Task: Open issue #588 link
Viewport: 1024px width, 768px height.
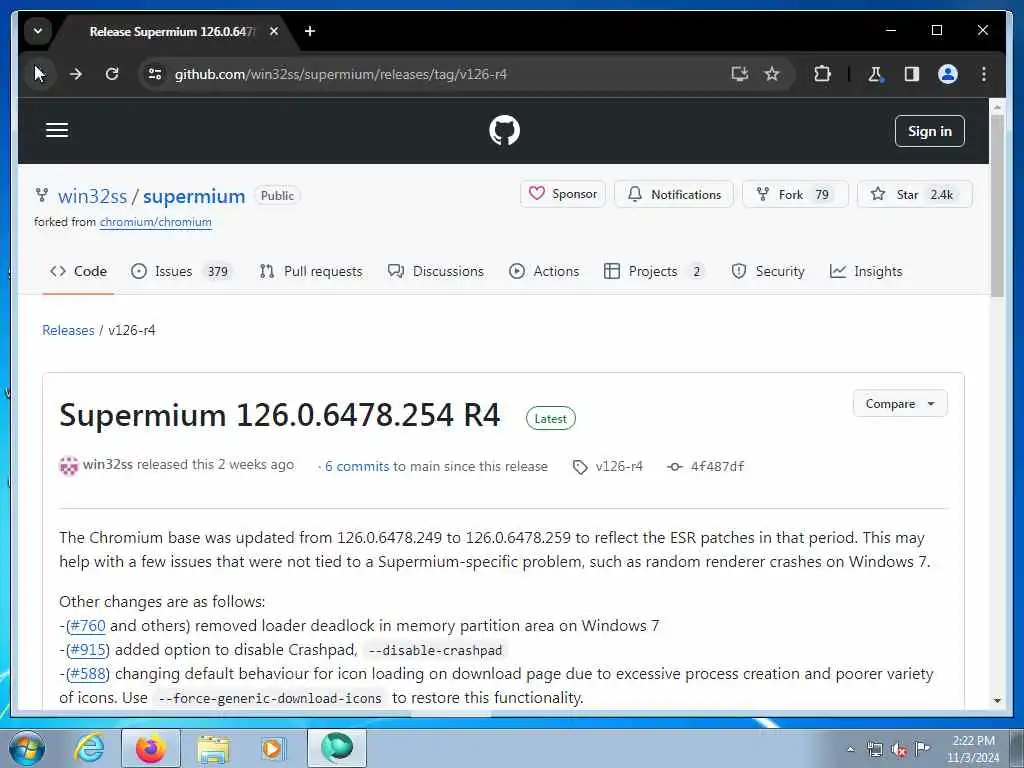Action: pos(88,673)
